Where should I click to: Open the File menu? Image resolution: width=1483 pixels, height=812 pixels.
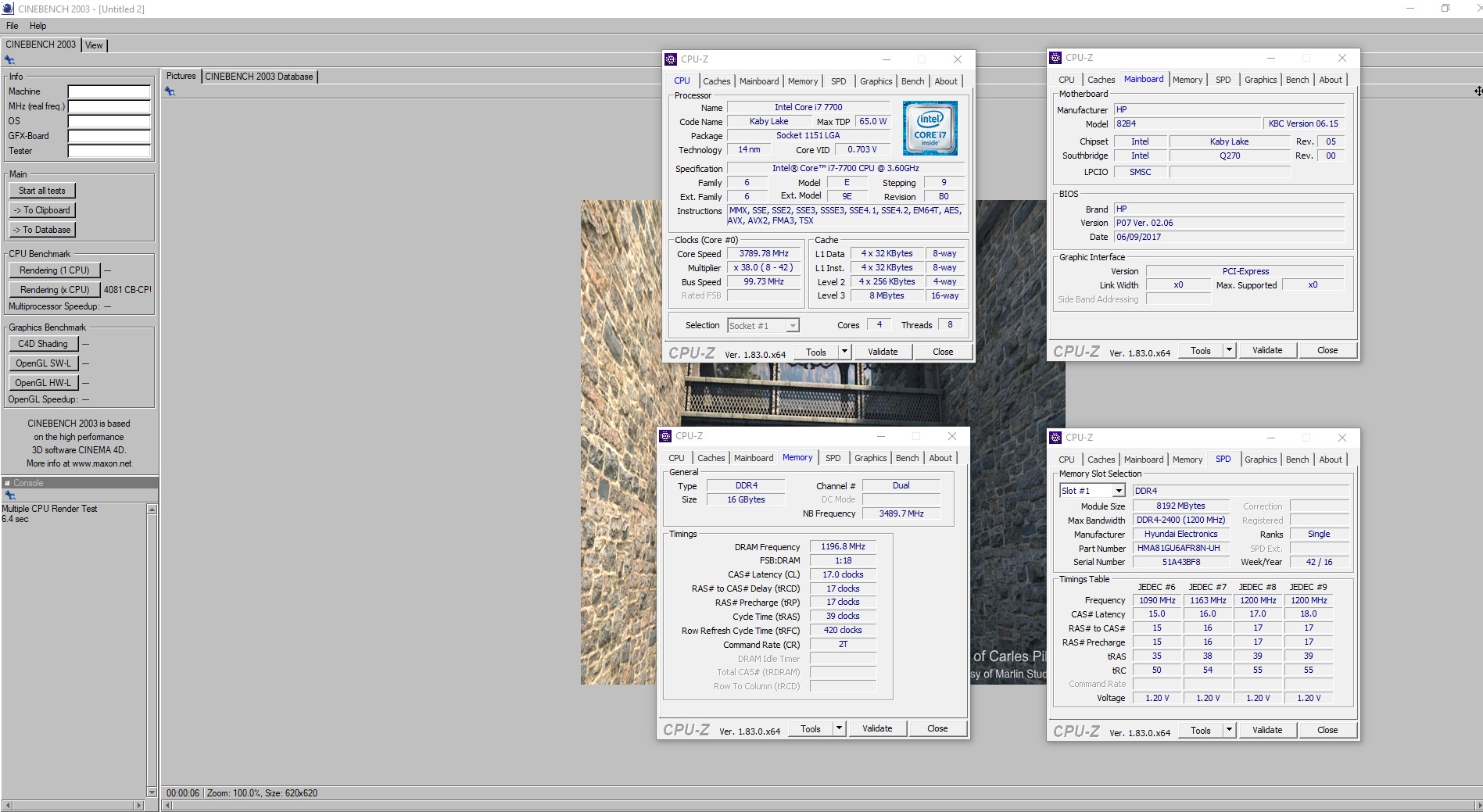(x=13, y=26)
